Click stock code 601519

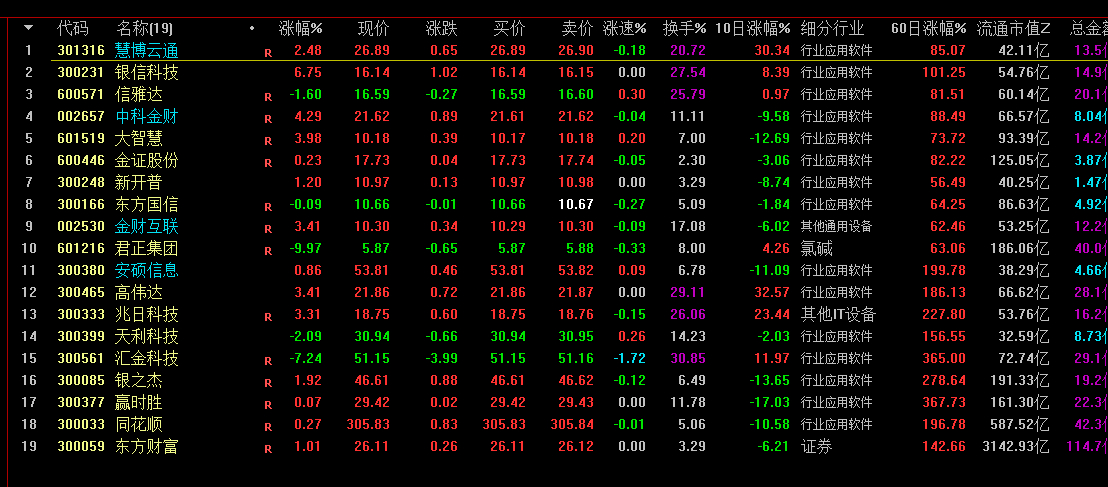click(x=81, y=138)
